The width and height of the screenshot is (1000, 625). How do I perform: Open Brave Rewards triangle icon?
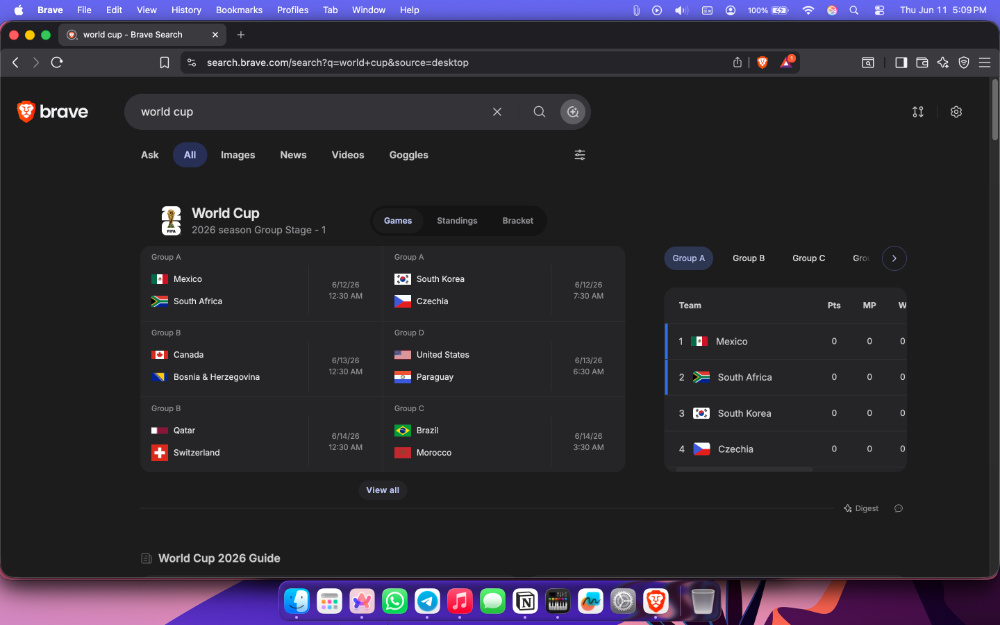(x=786, y=62)
